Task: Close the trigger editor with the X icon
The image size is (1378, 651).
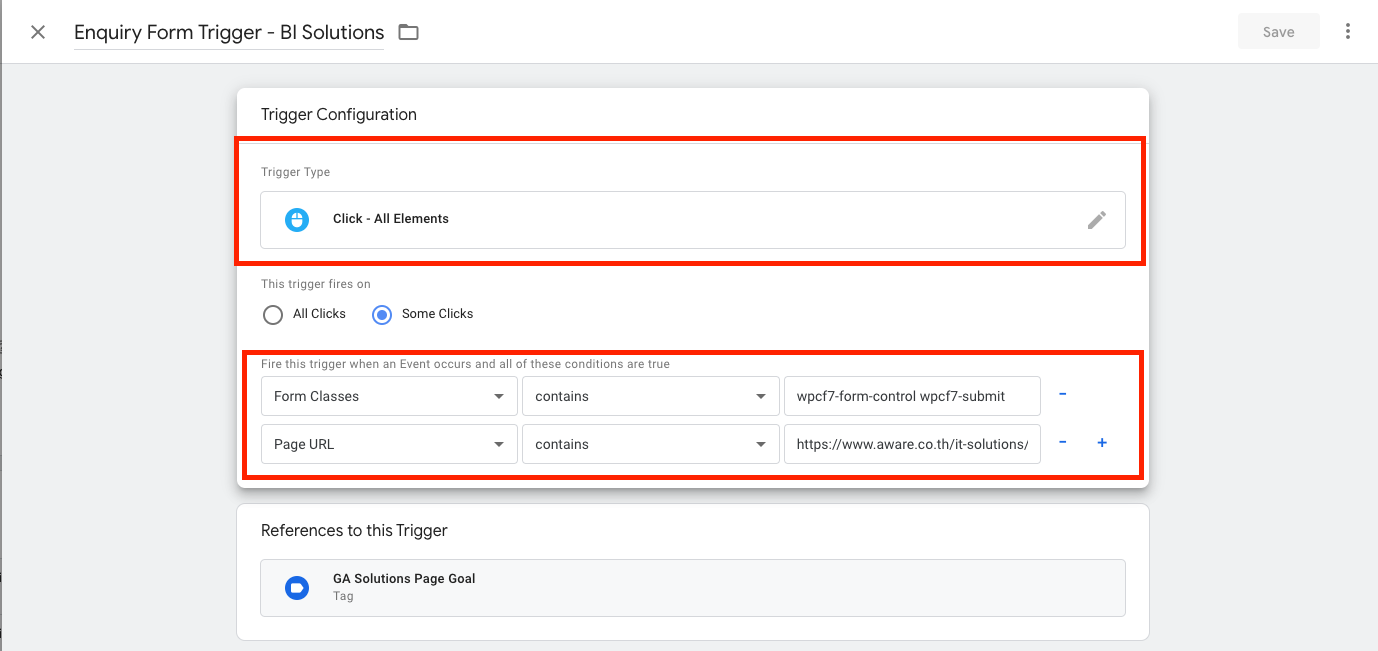Action: (38, 32)
